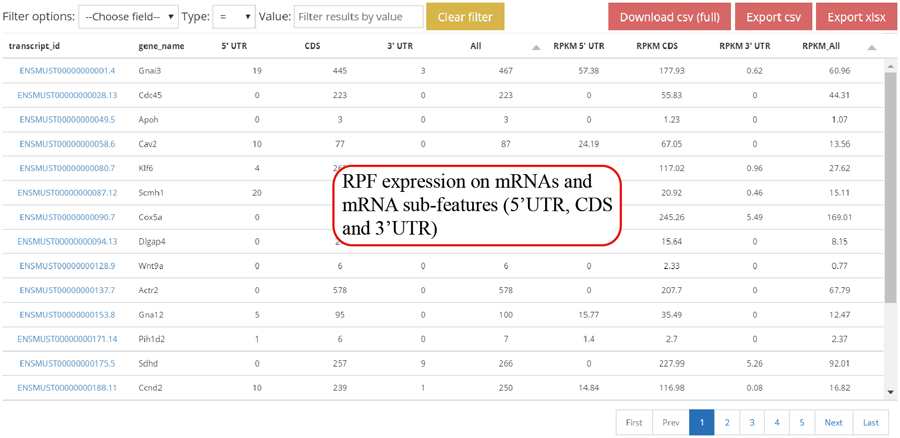This screenshot has height=438, width=900.
Task: Sort by gene_name column header
Action: [160, 47]
